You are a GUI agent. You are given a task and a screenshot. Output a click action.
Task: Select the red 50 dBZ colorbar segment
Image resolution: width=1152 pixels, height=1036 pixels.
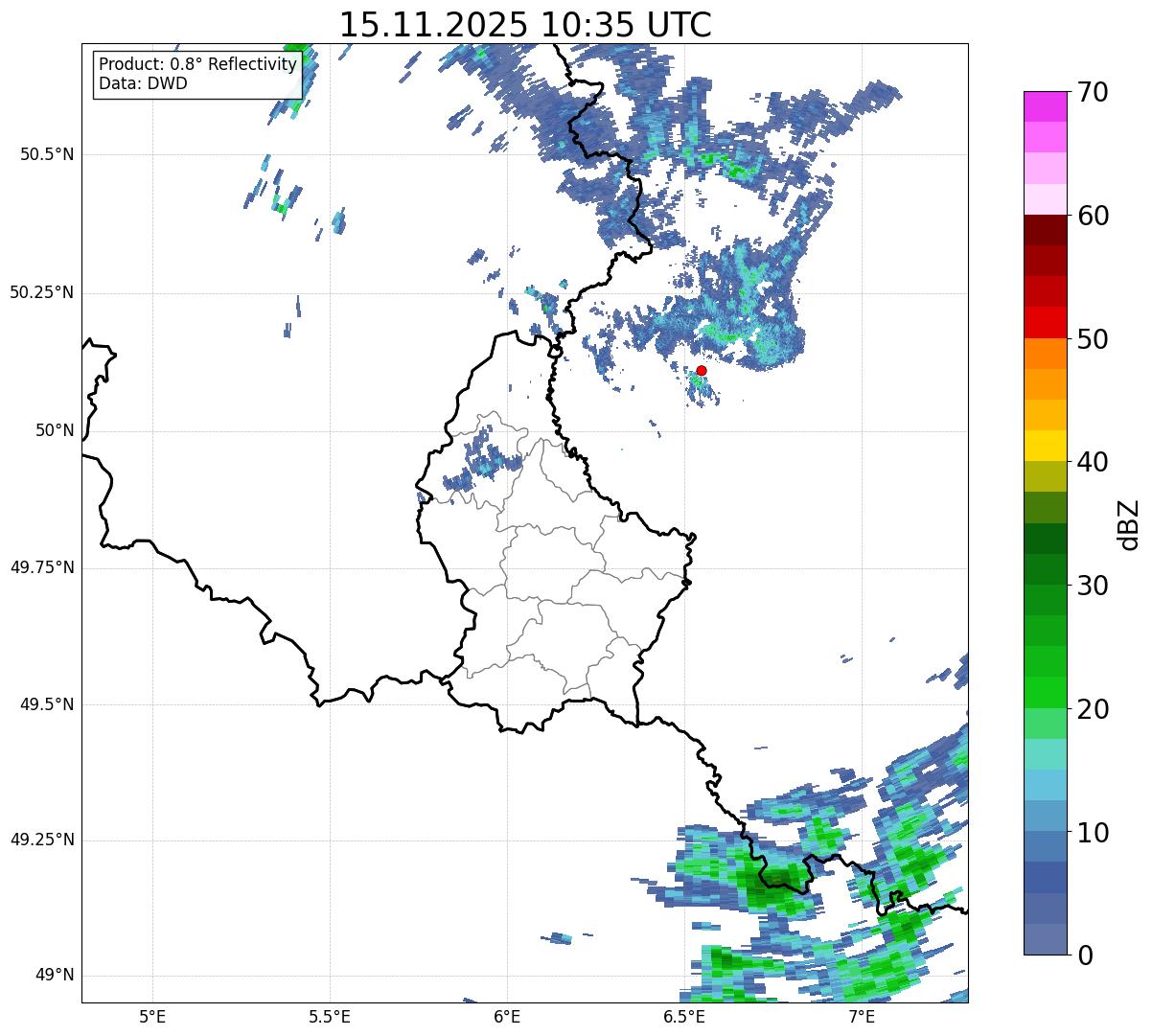click(1046, 323)
